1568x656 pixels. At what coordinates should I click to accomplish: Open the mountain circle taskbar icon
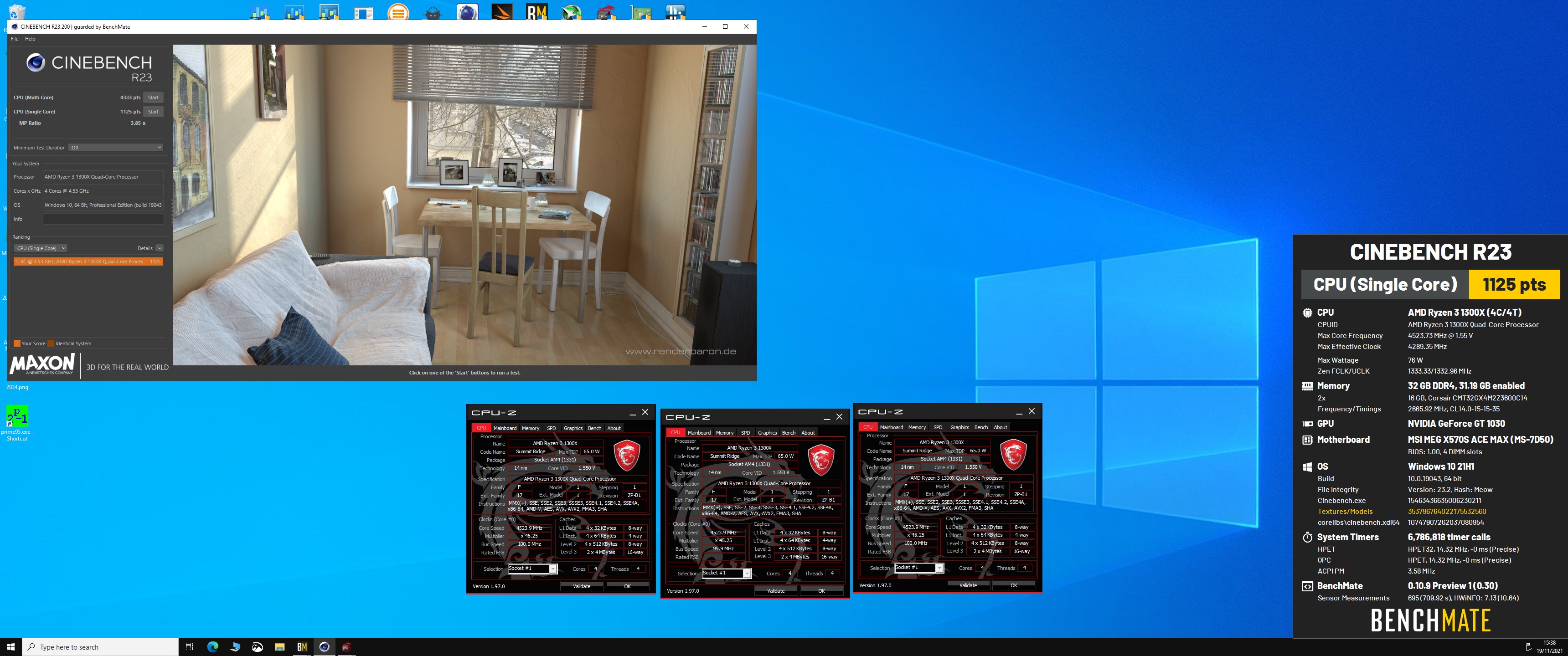[x=258, y=647]
